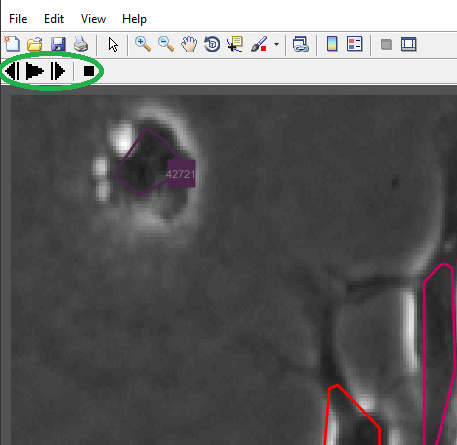
Task: Open the View menu
Action: point(93,19)
